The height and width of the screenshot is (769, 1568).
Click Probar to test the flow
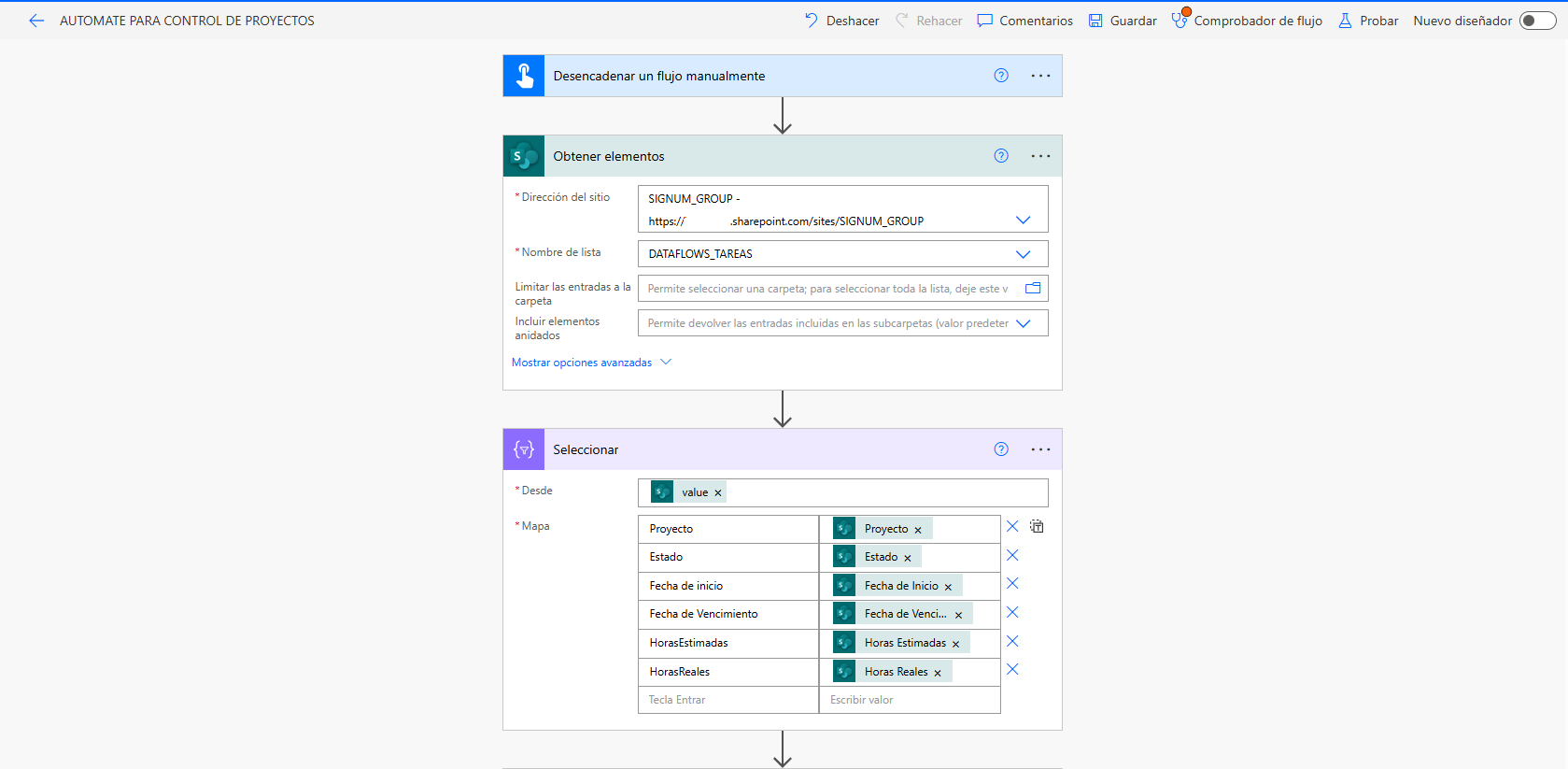pos(1368,21)
